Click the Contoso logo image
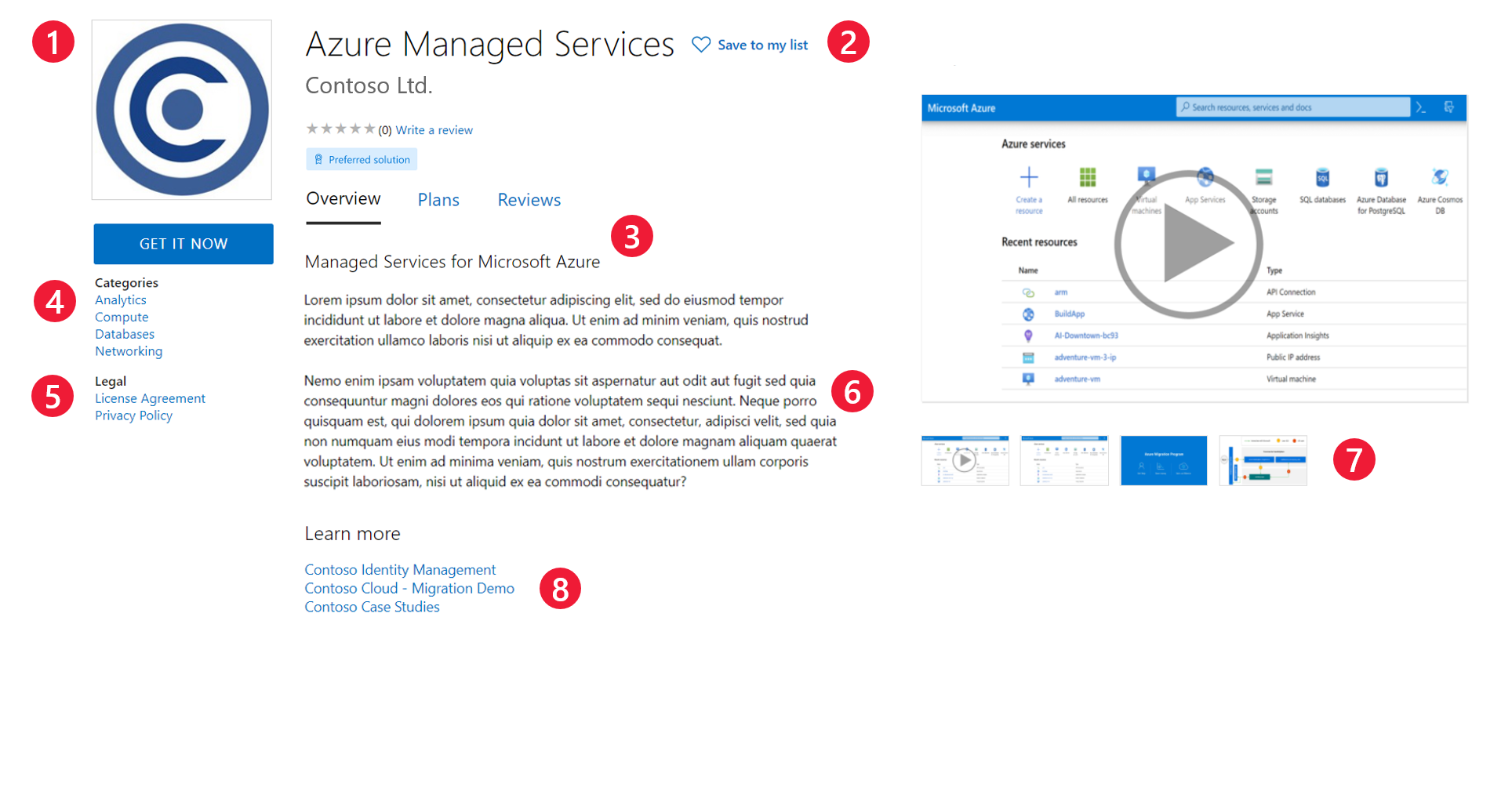 pyautogui.click(x=182, y=110)
